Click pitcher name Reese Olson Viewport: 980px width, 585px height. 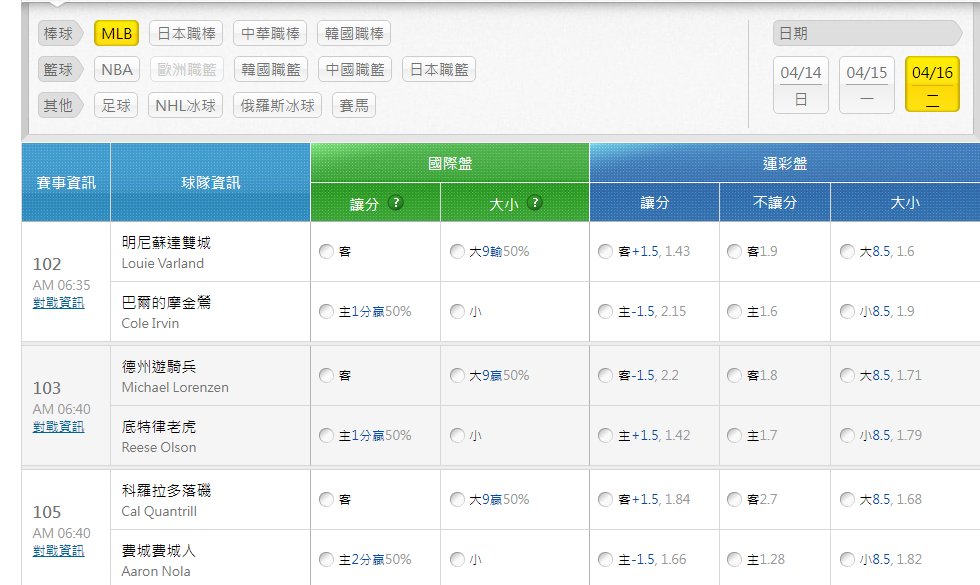(x=159, y=447)
